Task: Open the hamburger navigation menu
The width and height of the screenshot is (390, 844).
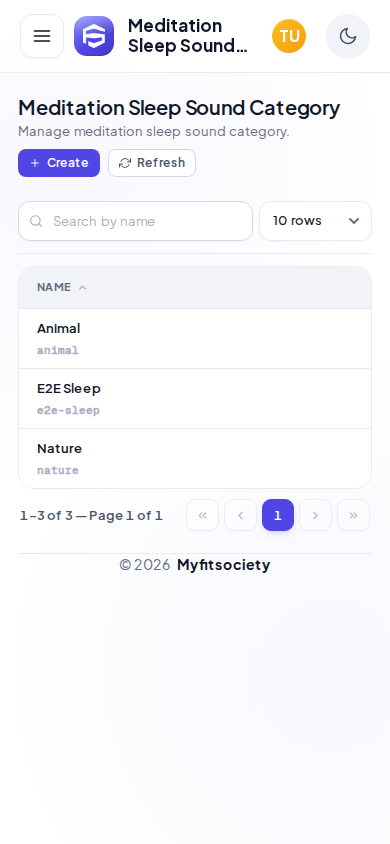Action: [42, 36]
